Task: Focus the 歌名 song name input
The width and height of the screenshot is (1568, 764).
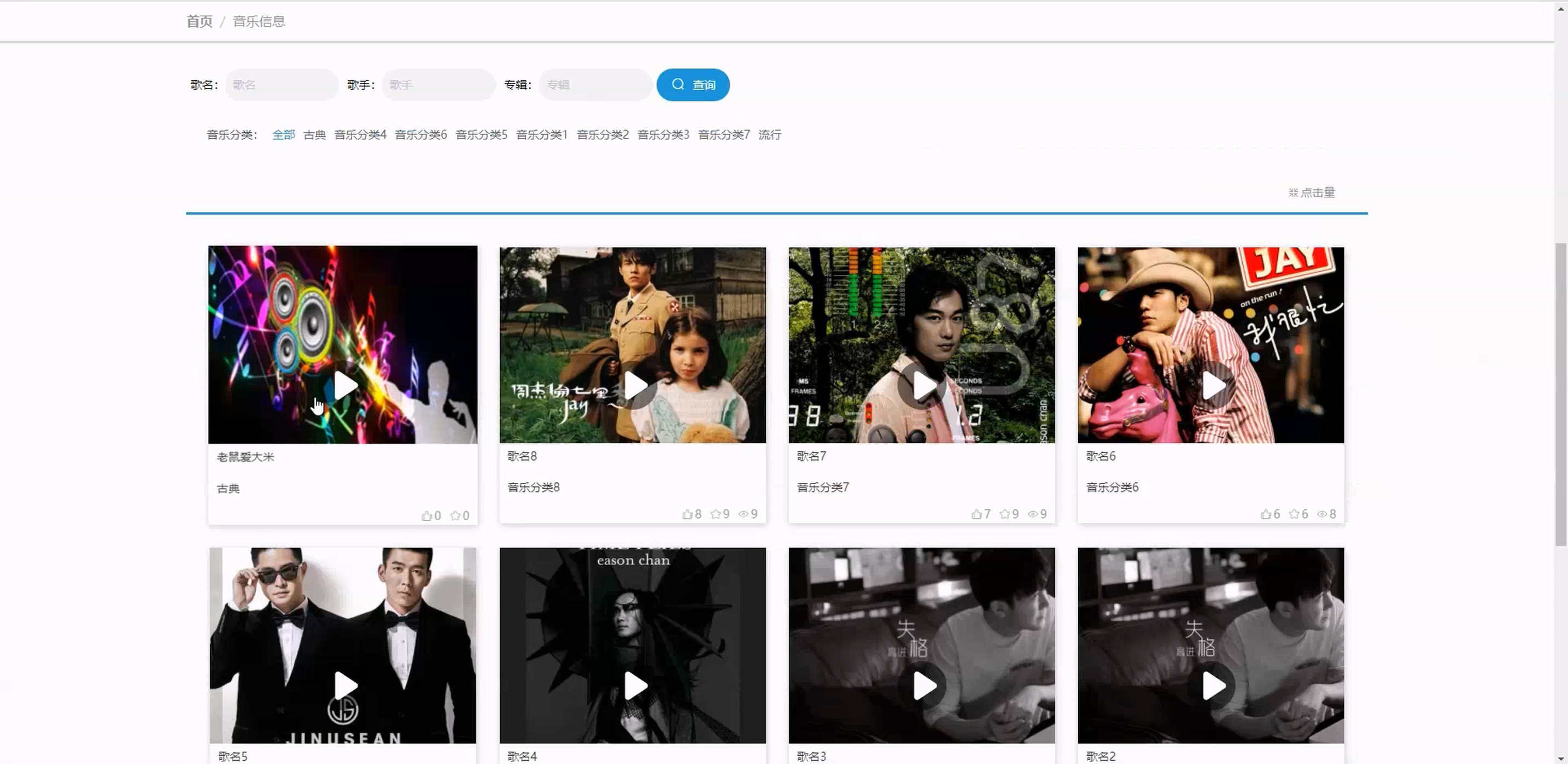Action: pyautogui.click(x=281, y=85)
